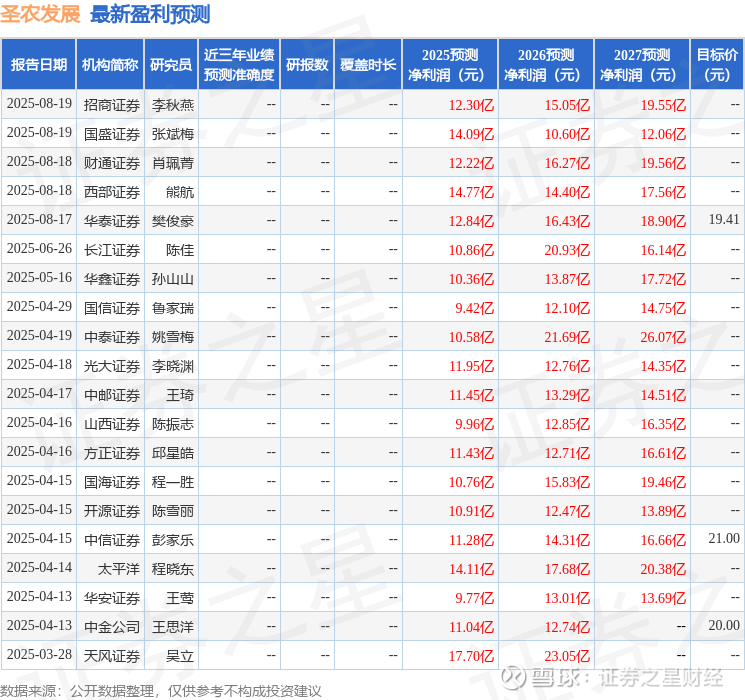Click 长江证券 2026 forecast 20.93亿
The height and width of the screenshot is (700, 745).
tap(567, 250)
